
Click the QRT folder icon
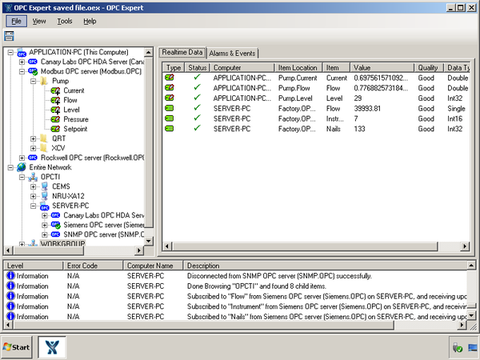(44, 138)
